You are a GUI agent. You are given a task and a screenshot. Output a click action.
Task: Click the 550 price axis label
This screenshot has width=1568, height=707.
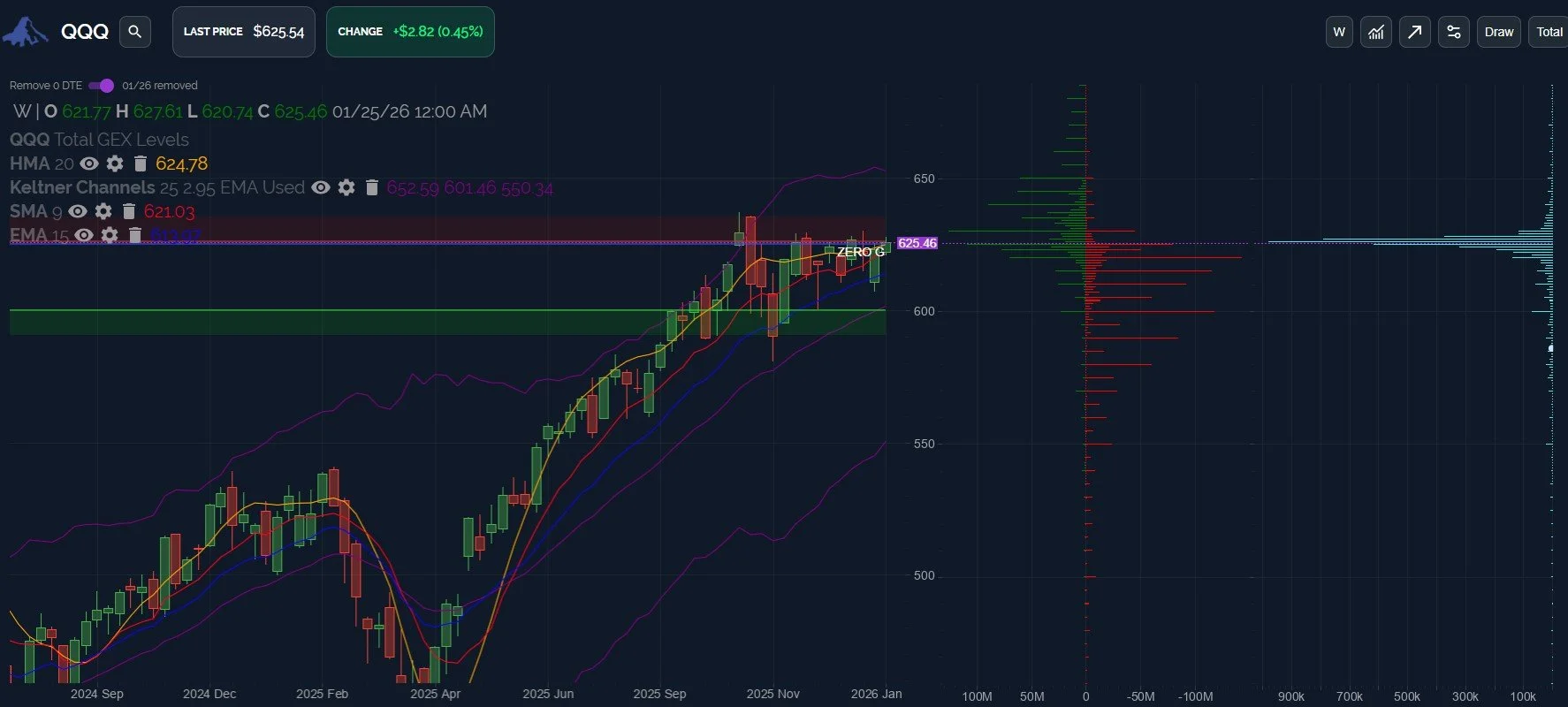(x=924, y=444)
